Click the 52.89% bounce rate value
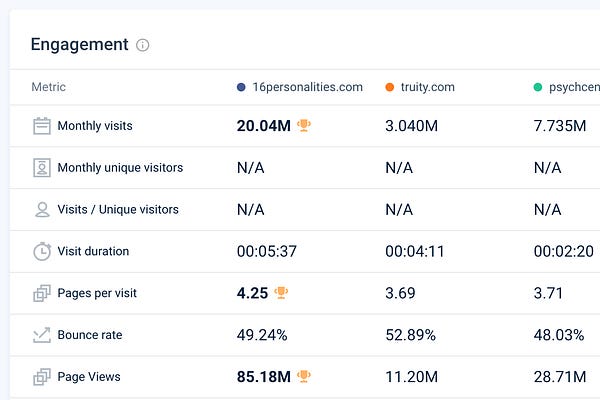Viewport: 600px width, 400px height. point(411,335)
